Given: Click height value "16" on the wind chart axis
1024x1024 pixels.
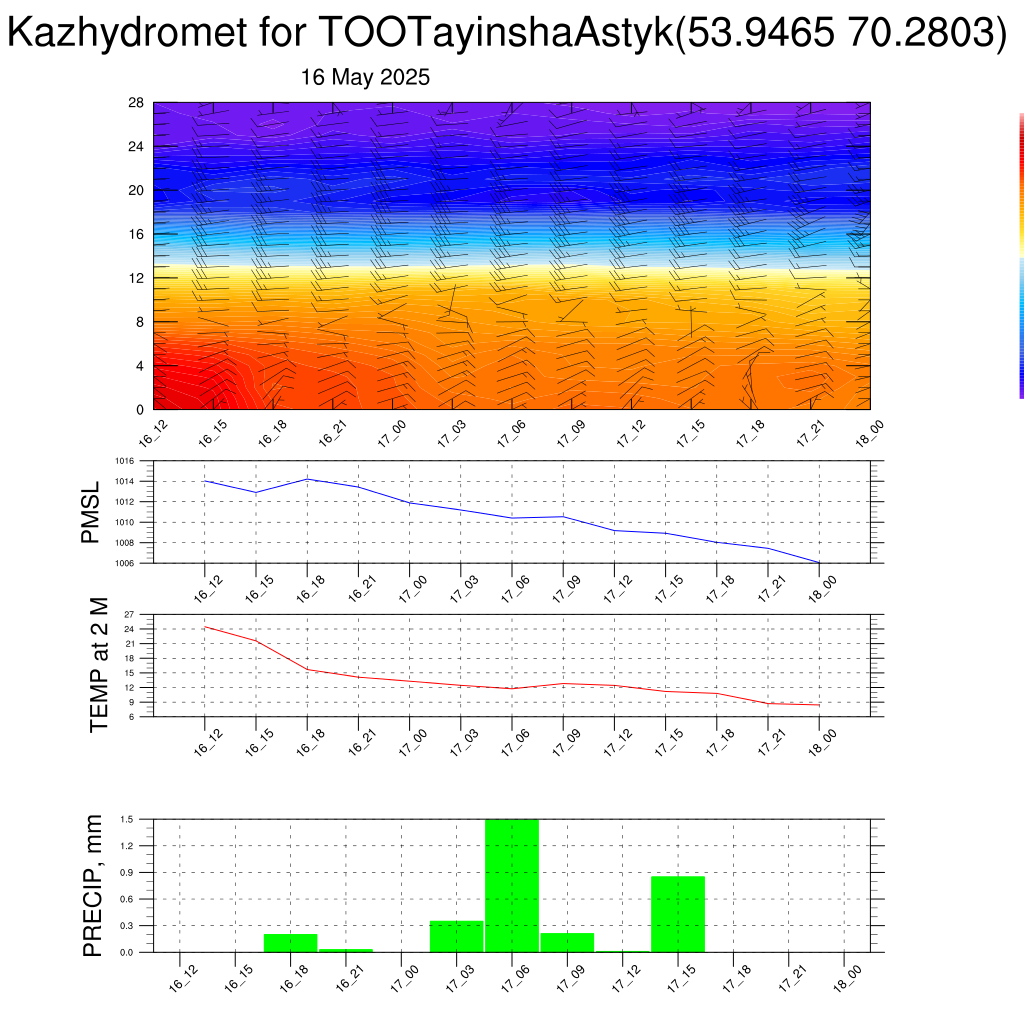Looking at the screenshot, I should coord(136,234).
